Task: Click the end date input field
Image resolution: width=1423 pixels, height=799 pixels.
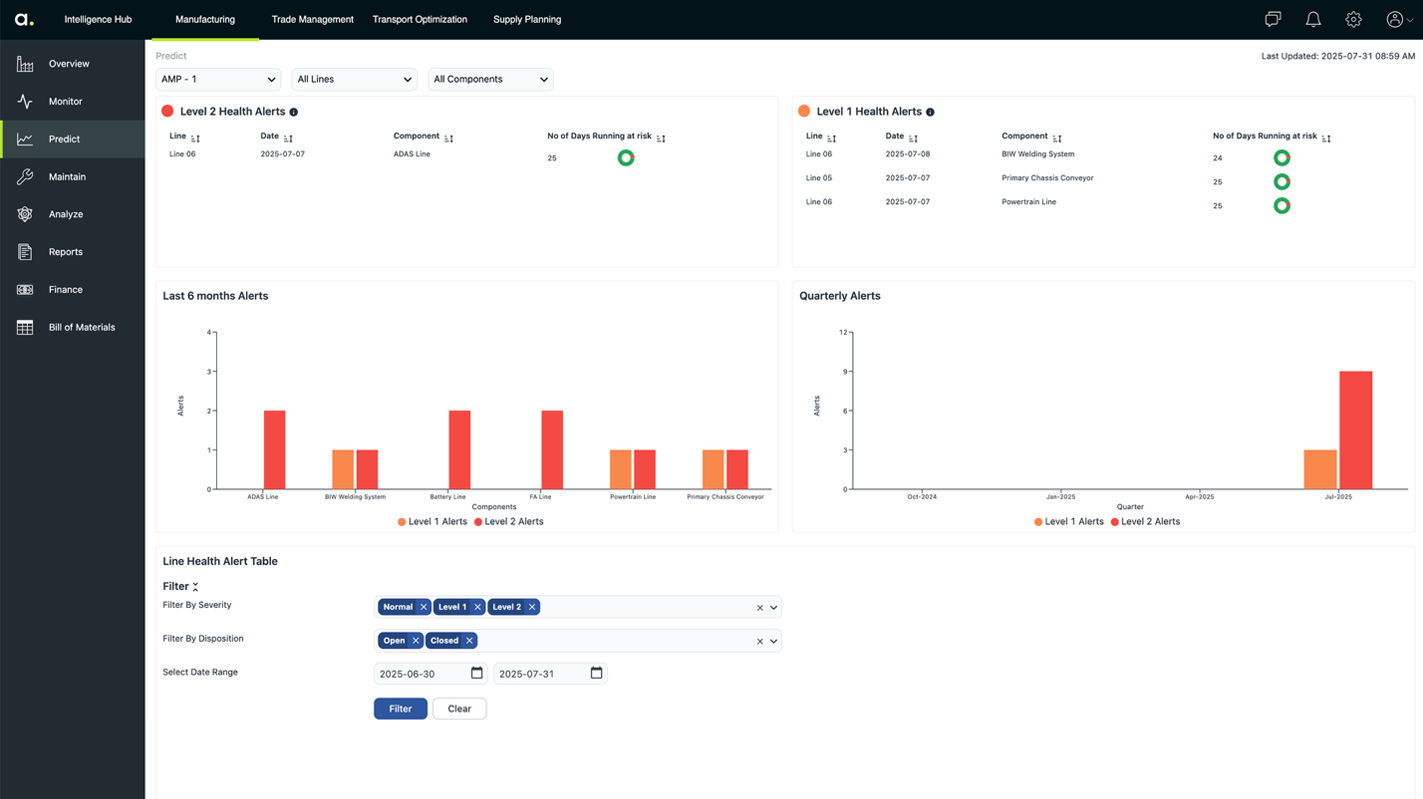Action: click(540, 674)
